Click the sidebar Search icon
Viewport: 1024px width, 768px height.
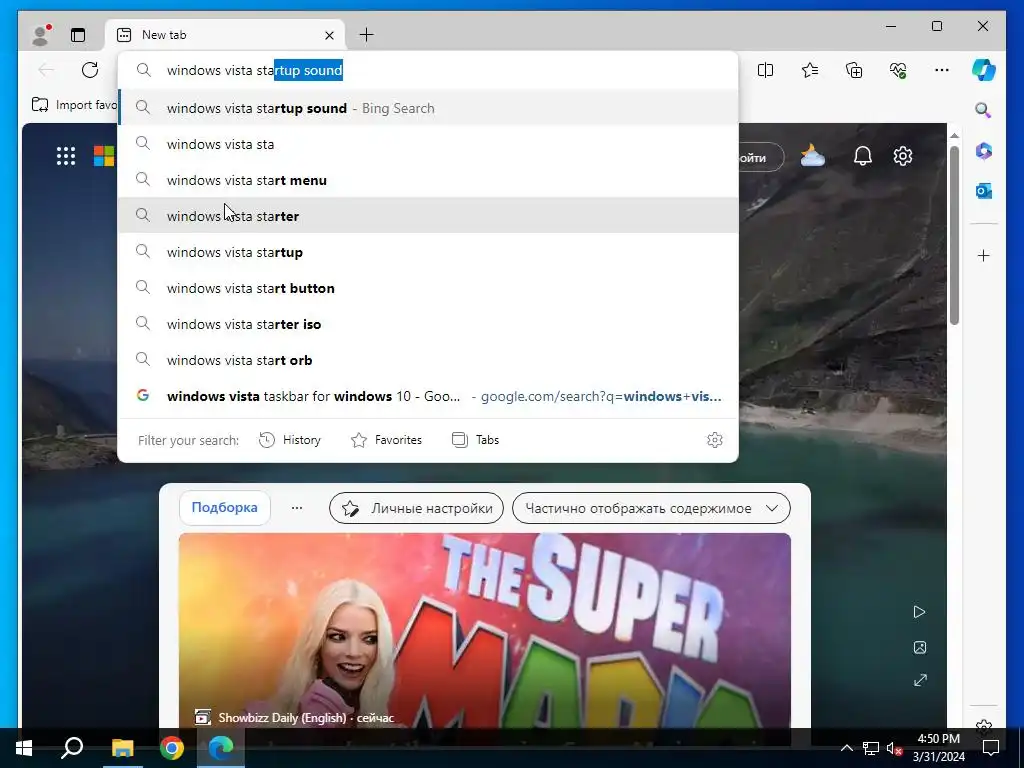tap(983, 110)
